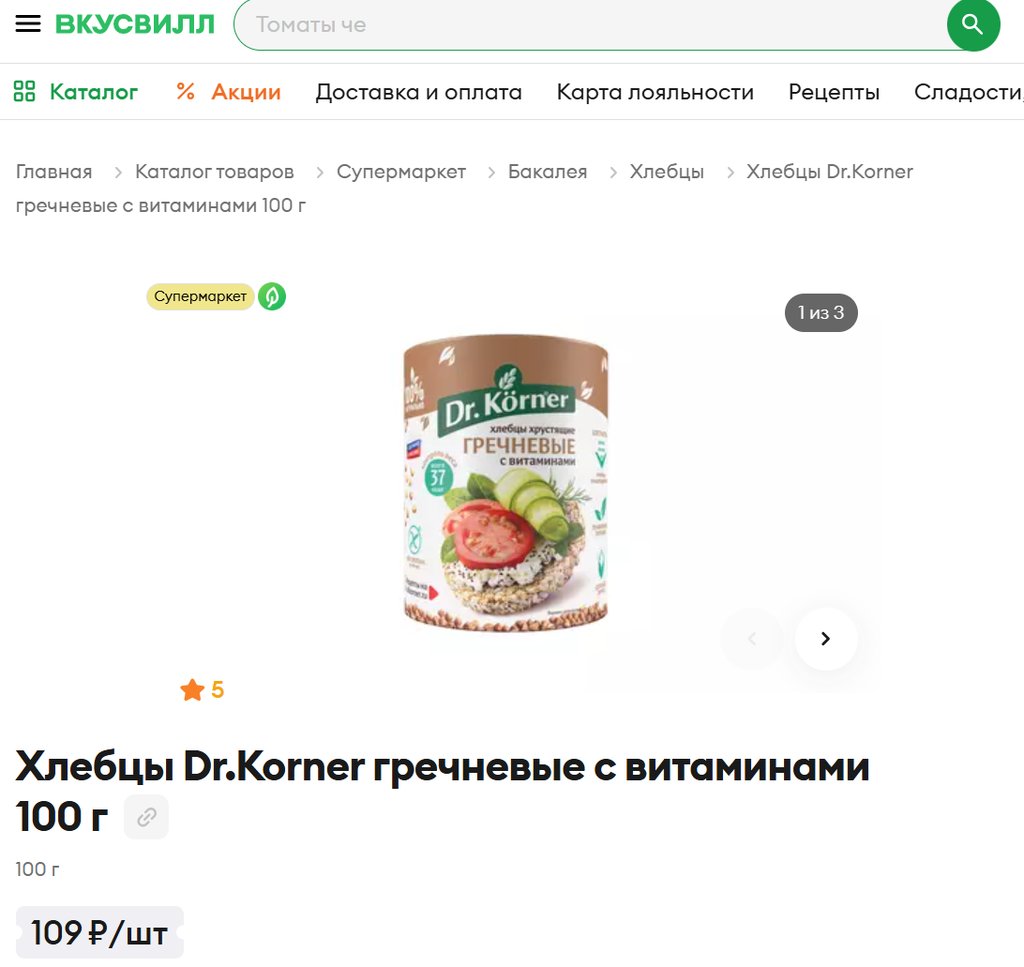The width and height of the screenshot is (1024, 967).
Task: Open Карта лояльности menu item
Action: pos(655,92)
